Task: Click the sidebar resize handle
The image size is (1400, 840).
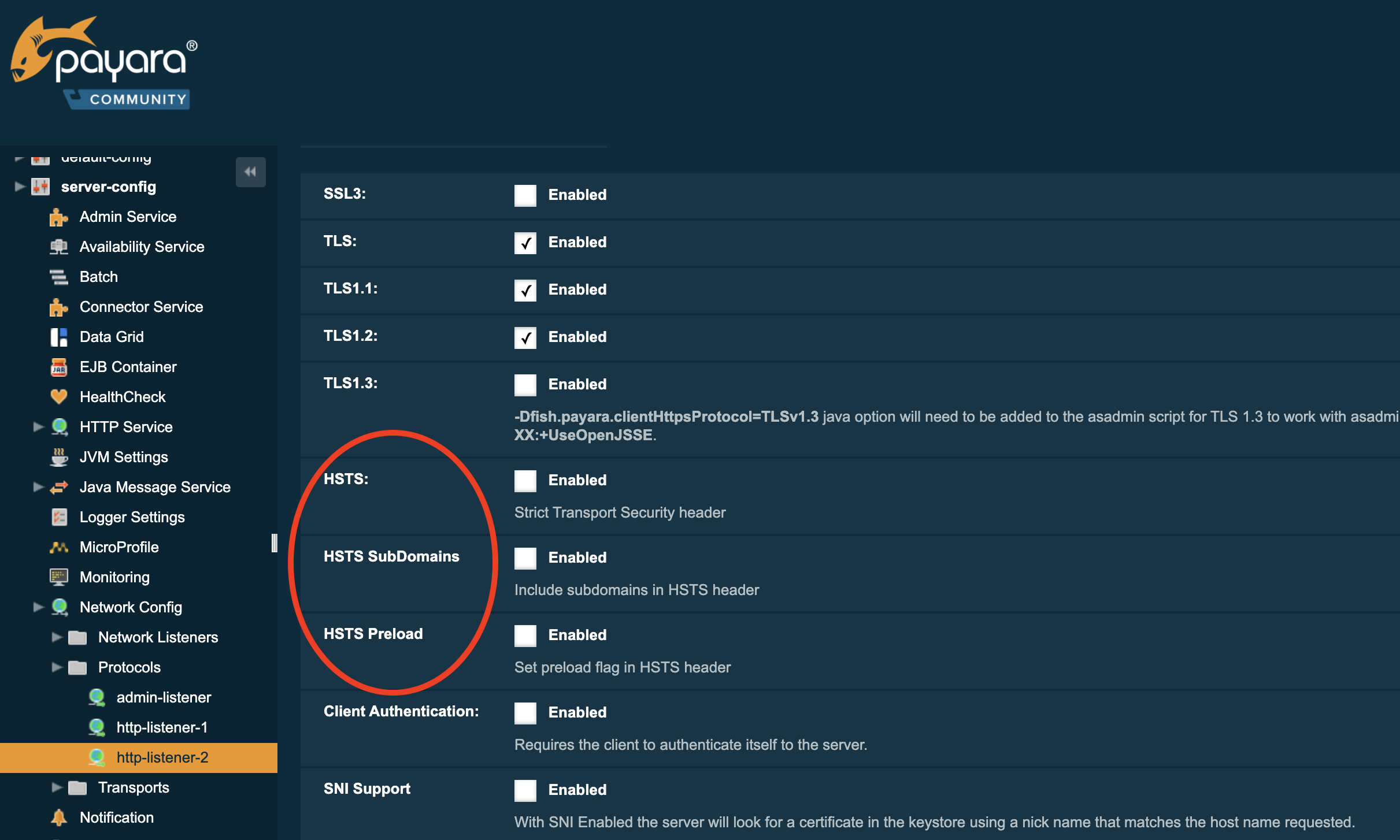Action: (274, 543)
